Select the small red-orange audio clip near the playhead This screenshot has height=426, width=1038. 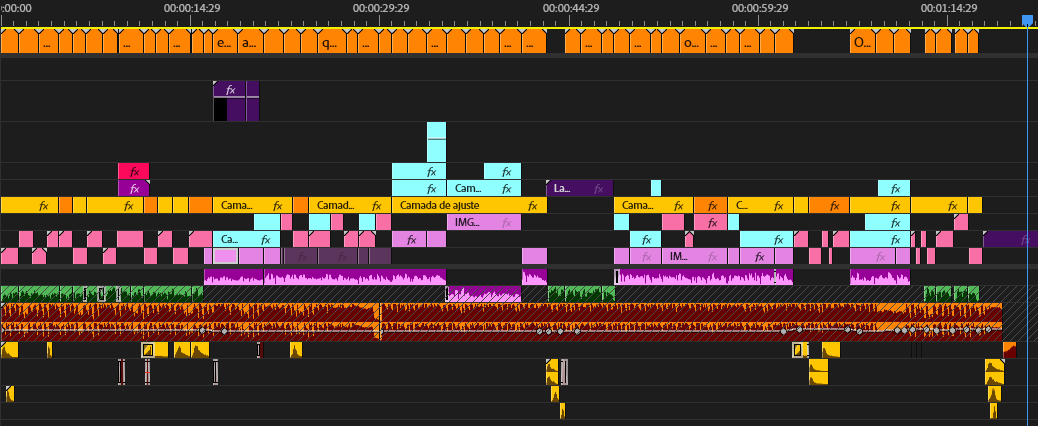(1010, 350)
